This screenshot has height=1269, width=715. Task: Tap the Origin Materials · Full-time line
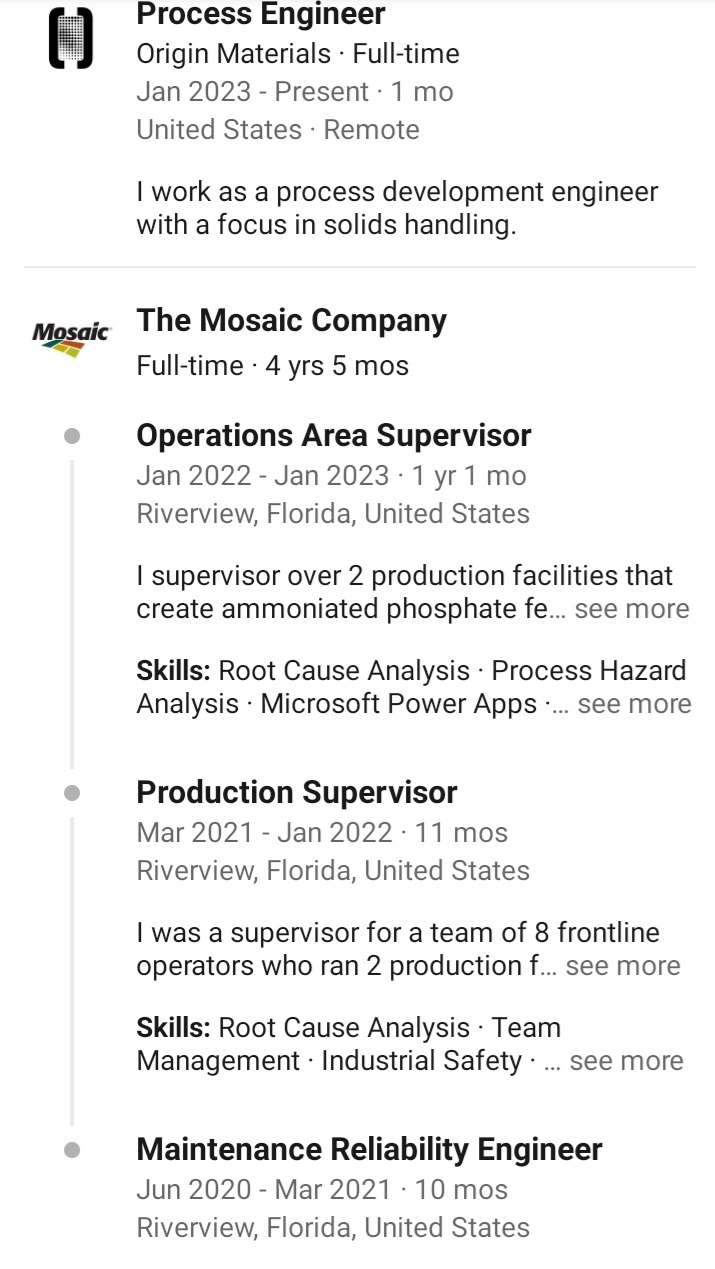point(298,54)
